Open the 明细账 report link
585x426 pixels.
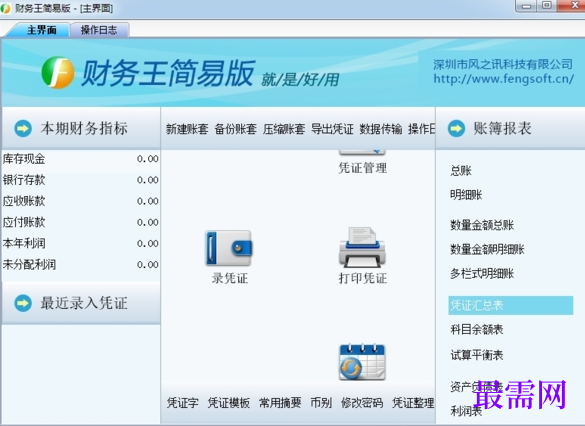[x=466, y=195]
